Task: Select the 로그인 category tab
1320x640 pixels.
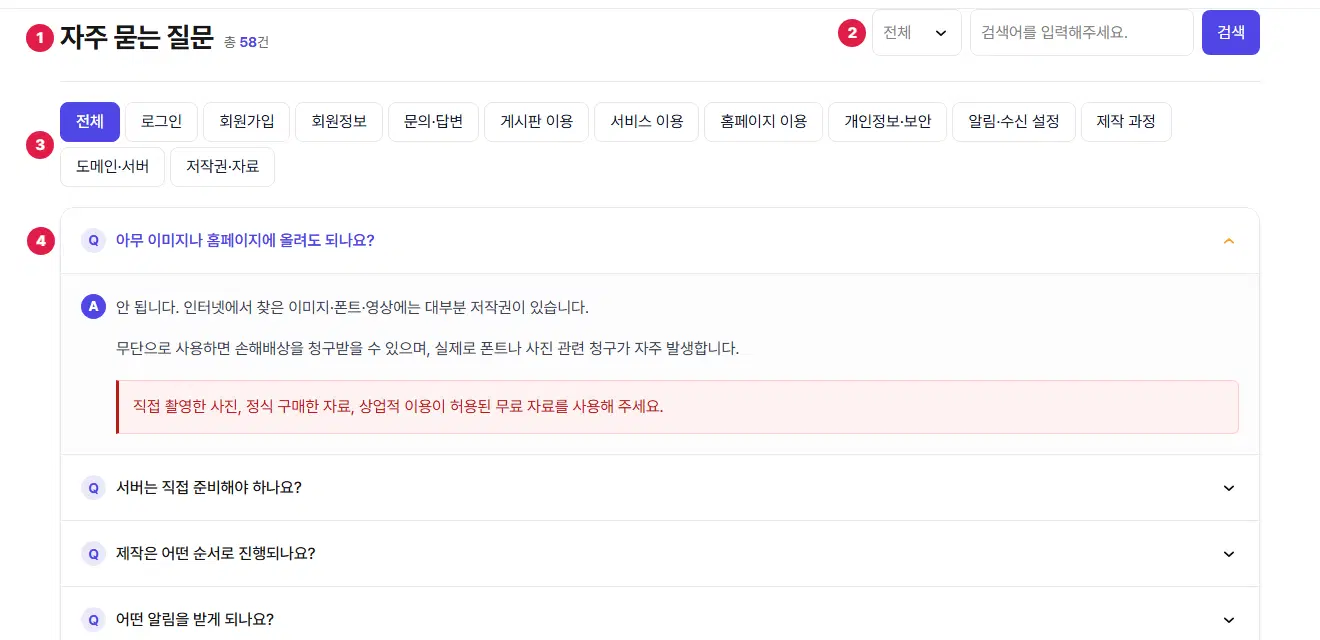Action: click(162, 122)
